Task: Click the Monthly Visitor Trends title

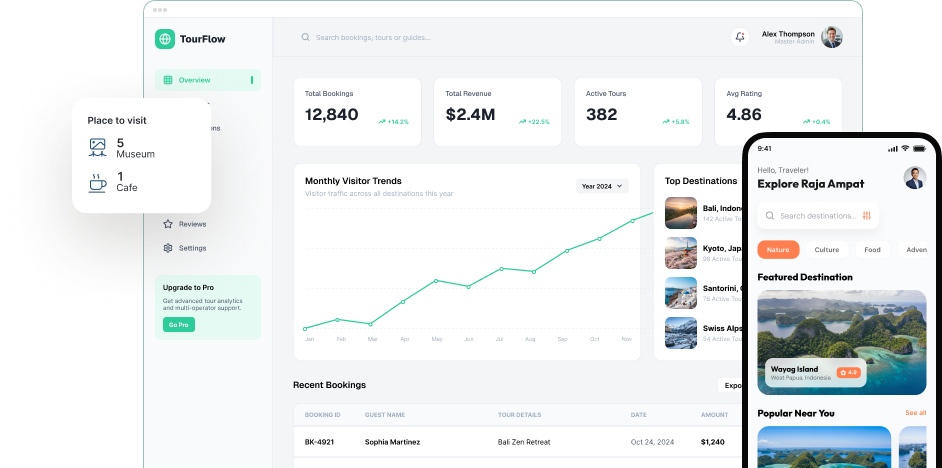Action: [353, 181]
